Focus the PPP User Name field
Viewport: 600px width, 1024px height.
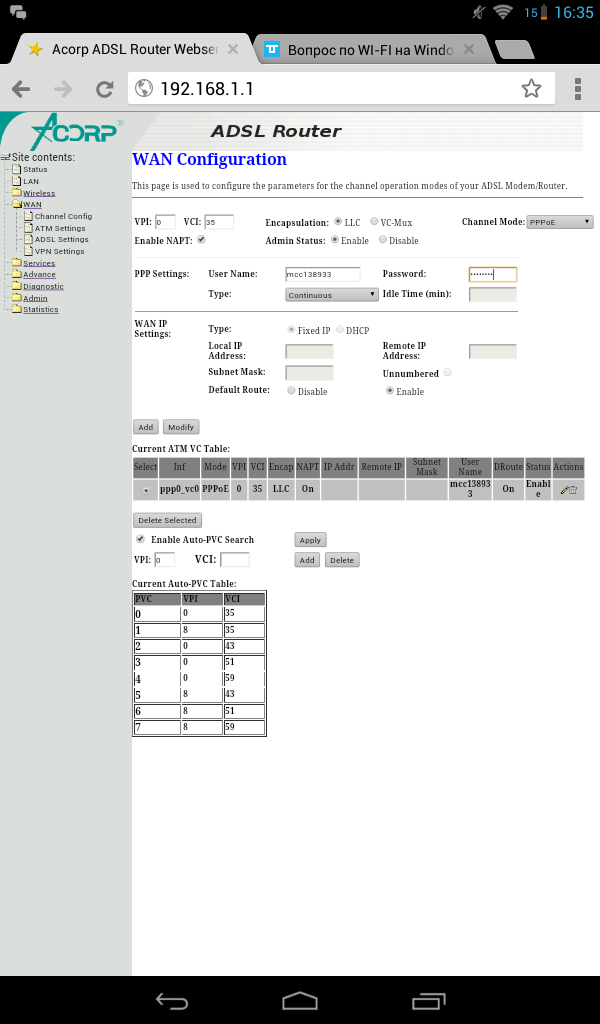(x=323, y=274)
